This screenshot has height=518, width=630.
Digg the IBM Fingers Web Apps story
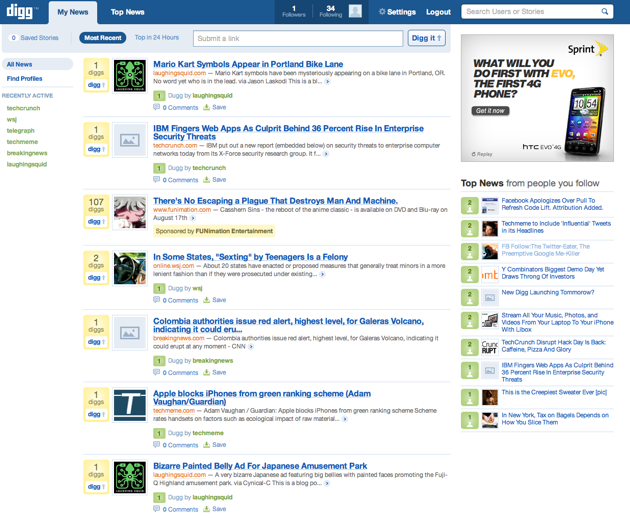pos(96,149)
